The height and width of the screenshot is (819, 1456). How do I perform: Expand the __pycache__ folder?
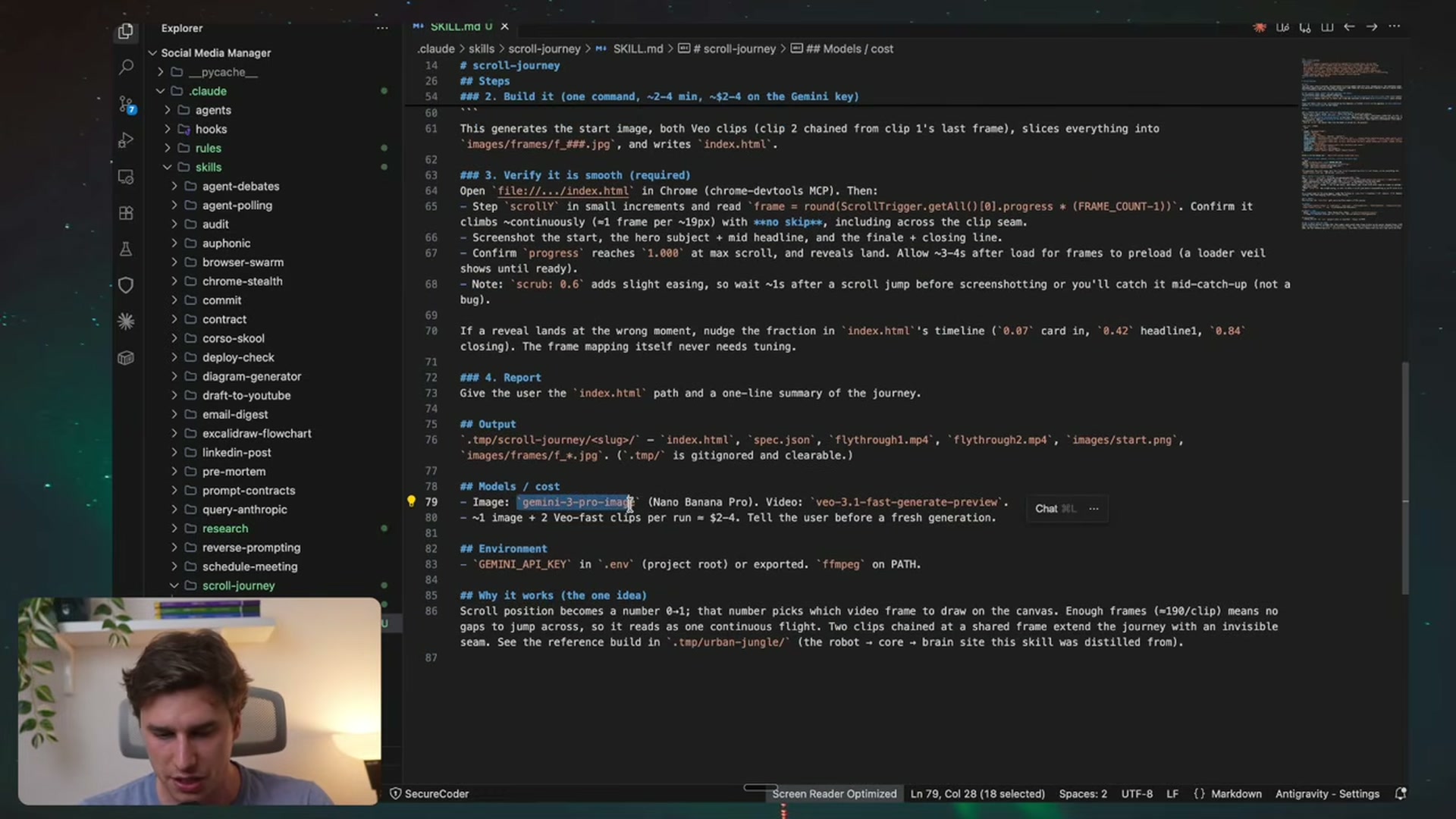pos(160,72)
